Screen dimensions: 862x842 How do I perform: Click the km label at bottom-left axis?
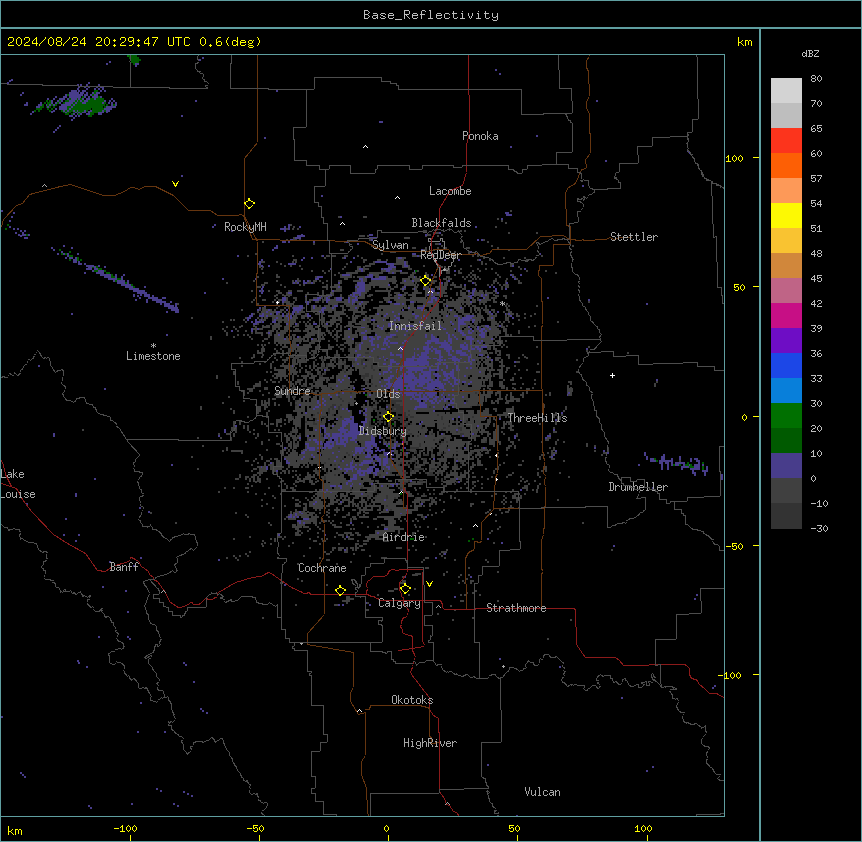(x=15, y=830)
